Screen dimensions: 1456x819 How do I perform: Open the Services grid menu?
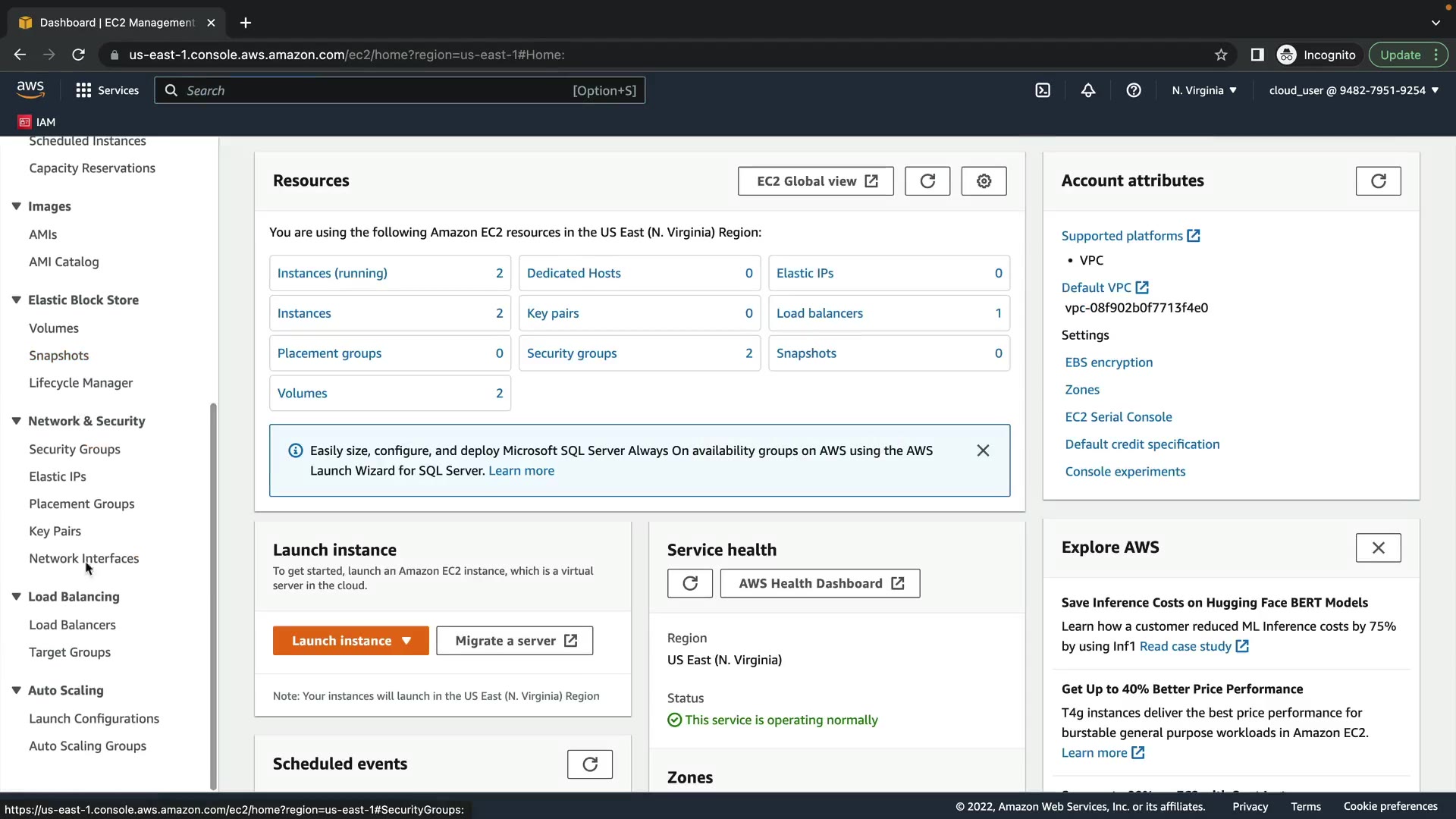[107, 90]
